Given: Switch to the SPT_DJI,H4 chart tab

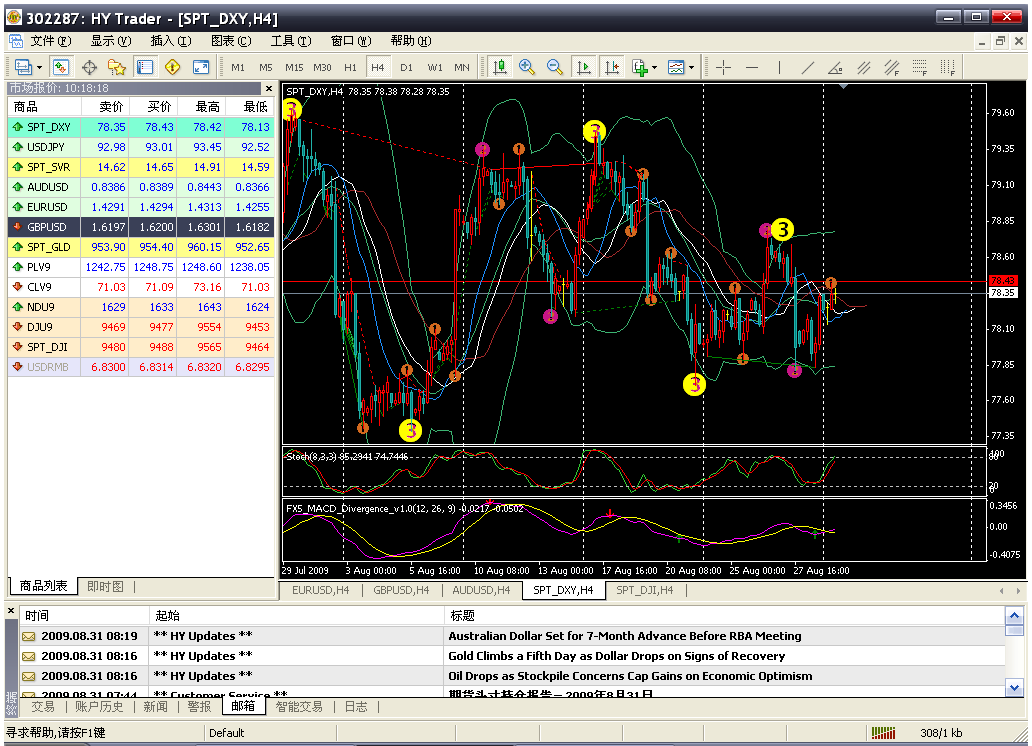Looking at the screenshot, I should [644, 590].
